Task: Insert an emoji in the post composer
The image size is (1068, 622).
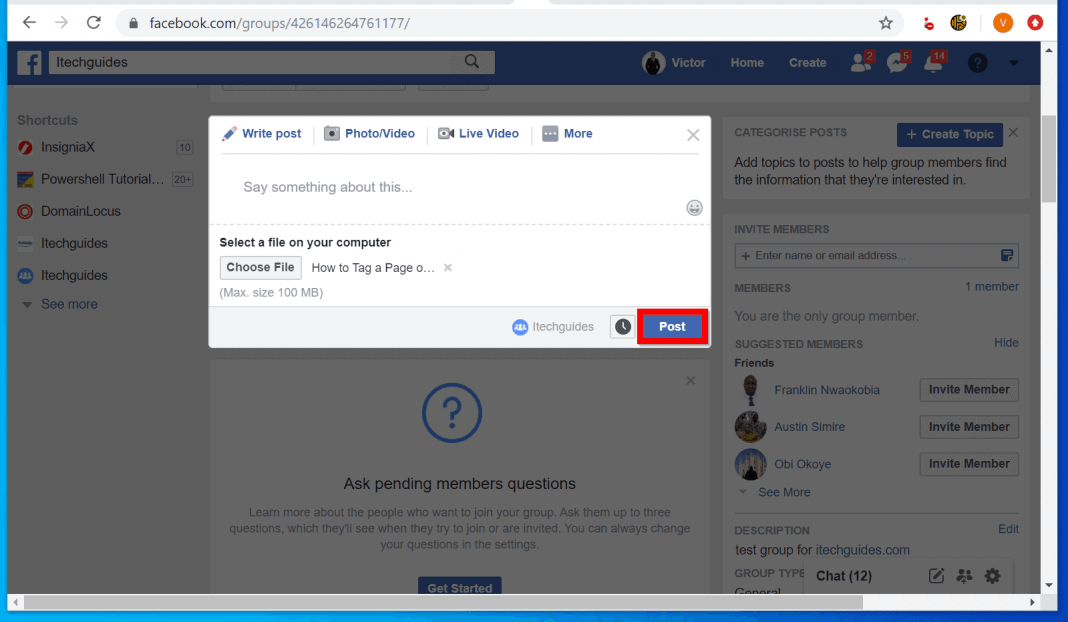Action: point(695,208)
